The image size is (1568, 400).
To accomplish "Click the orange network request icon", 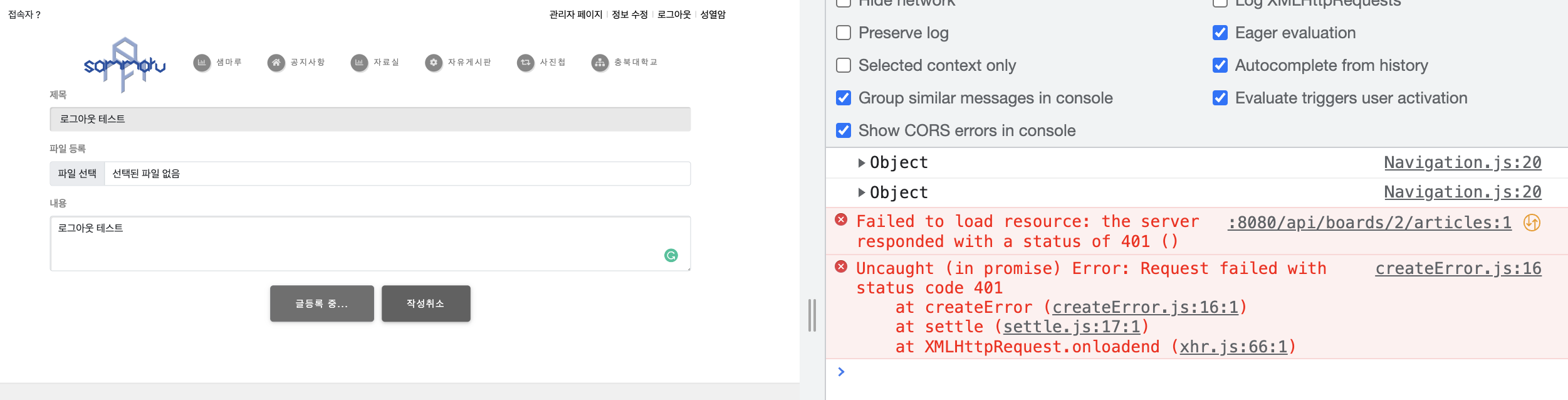I will (1532, 223).
